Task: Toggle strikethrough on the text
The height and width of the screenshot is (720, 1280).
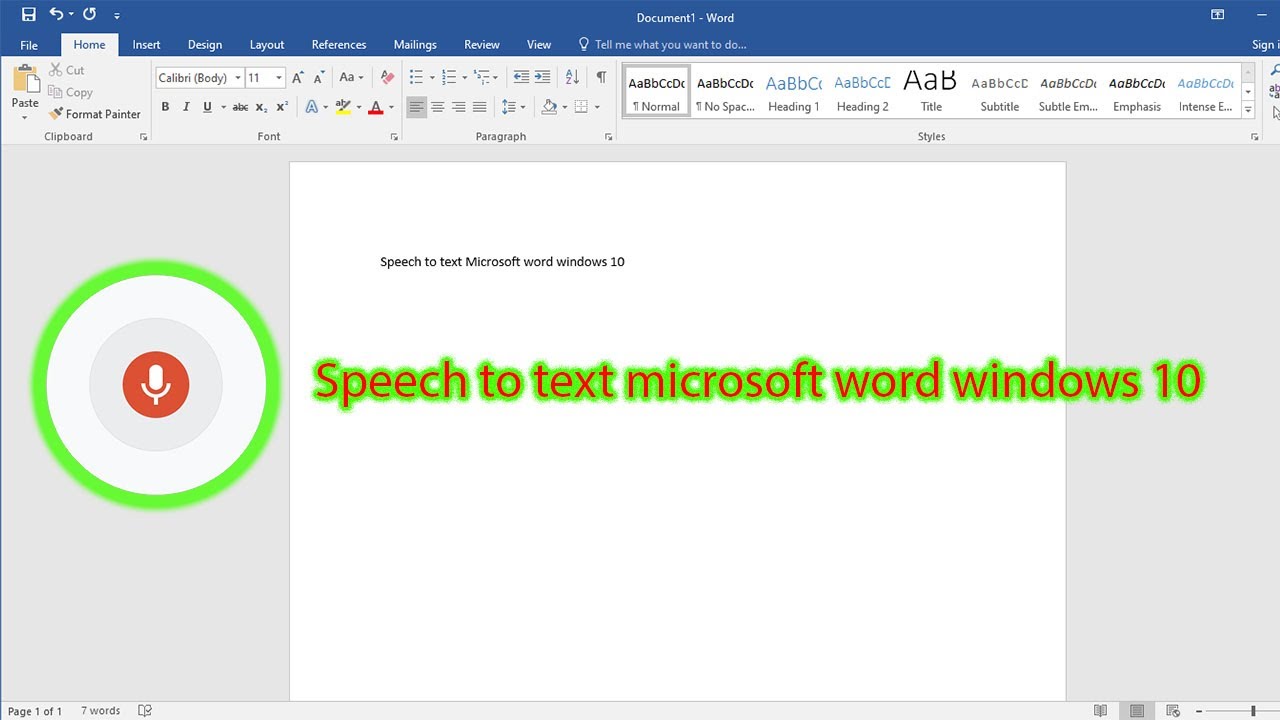Action: coord(240,107)
